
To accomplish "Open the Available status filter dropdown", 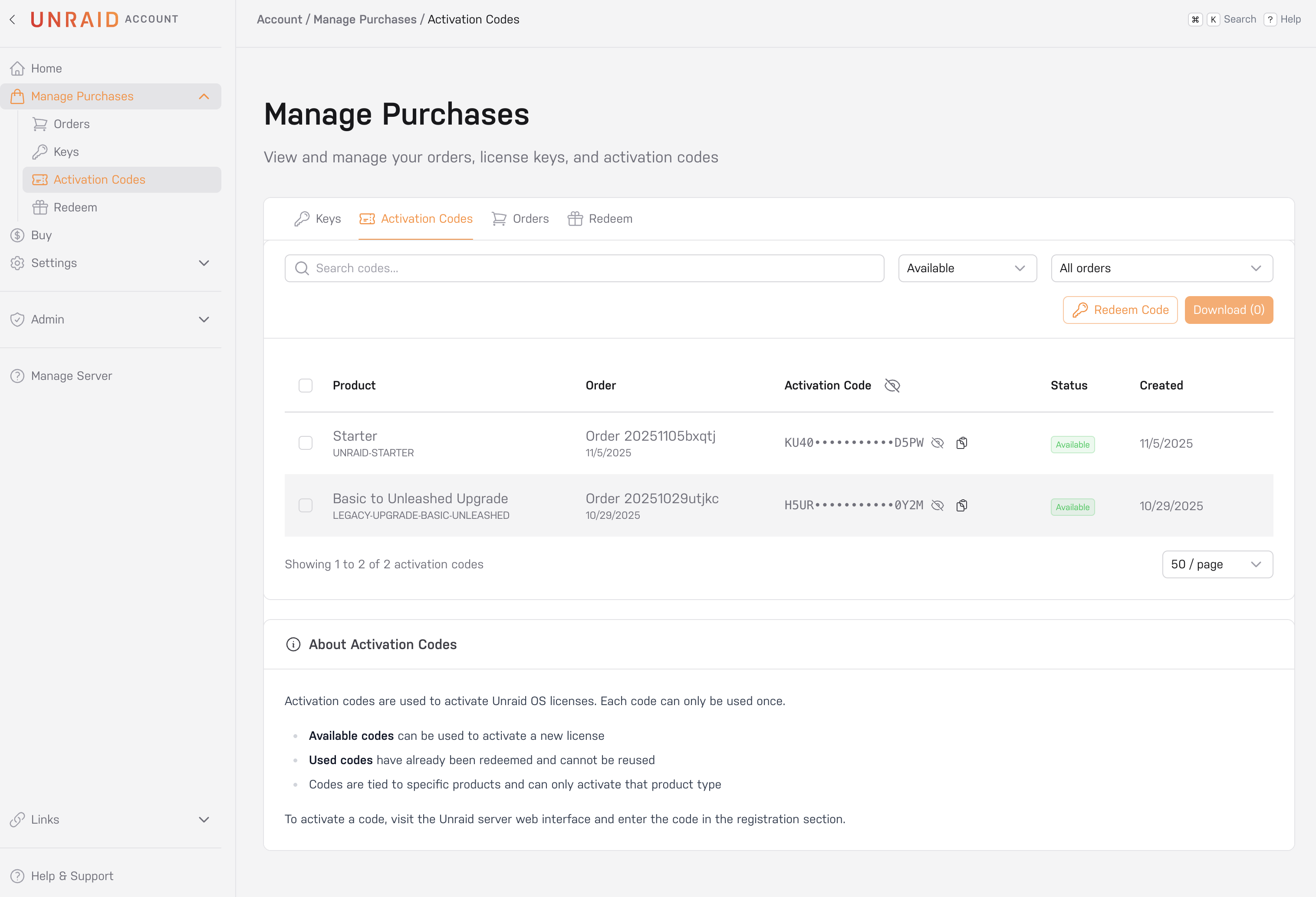I will point(967,268).
